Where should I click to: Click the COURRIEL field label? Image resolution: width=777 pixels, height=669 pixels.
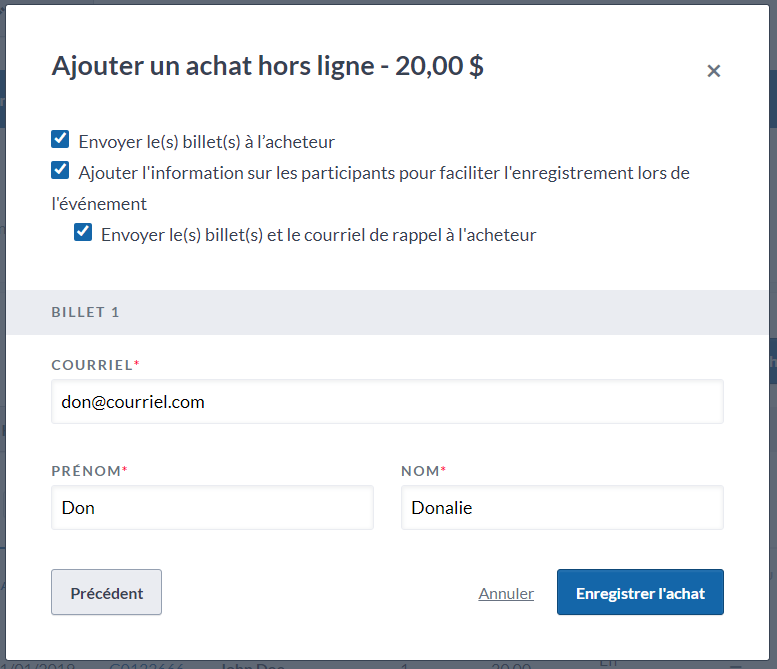tap(92, 365)
